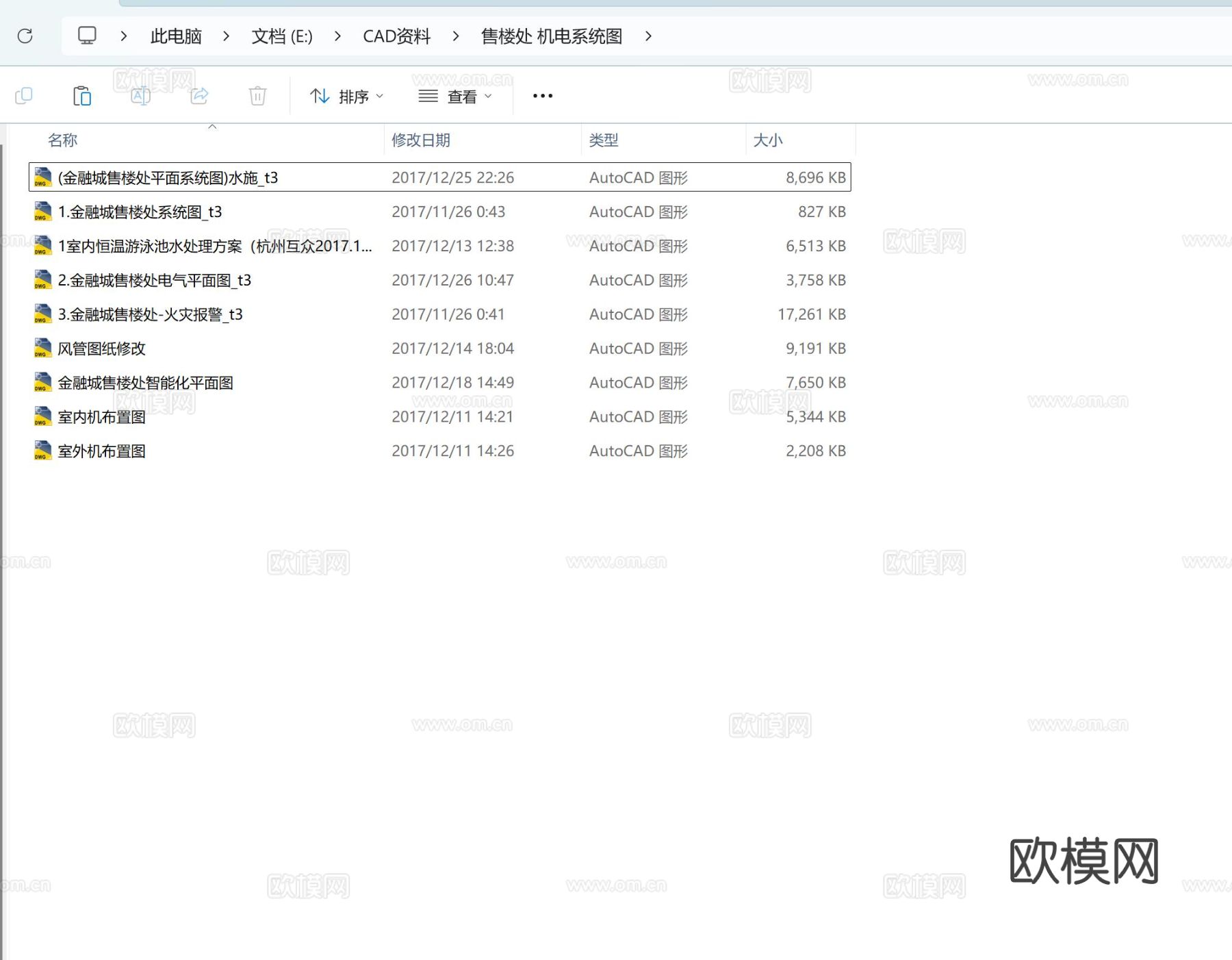Click AutoCAD 图形 type in 风管图纸修改 row
This screenshot has width=1232, height=960.
(x=639, y=349)
